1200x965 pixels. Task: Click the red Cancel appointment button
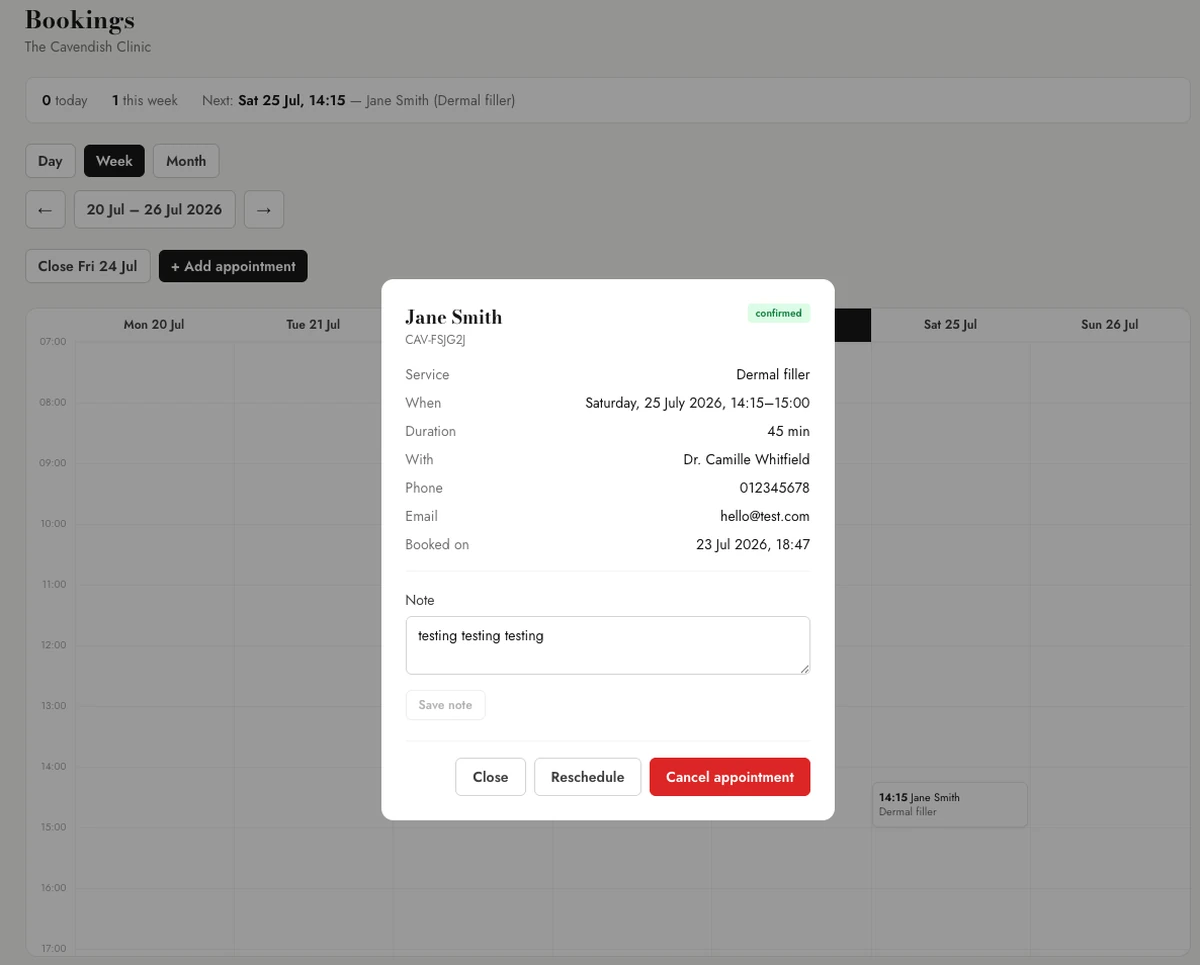(730, 777)
